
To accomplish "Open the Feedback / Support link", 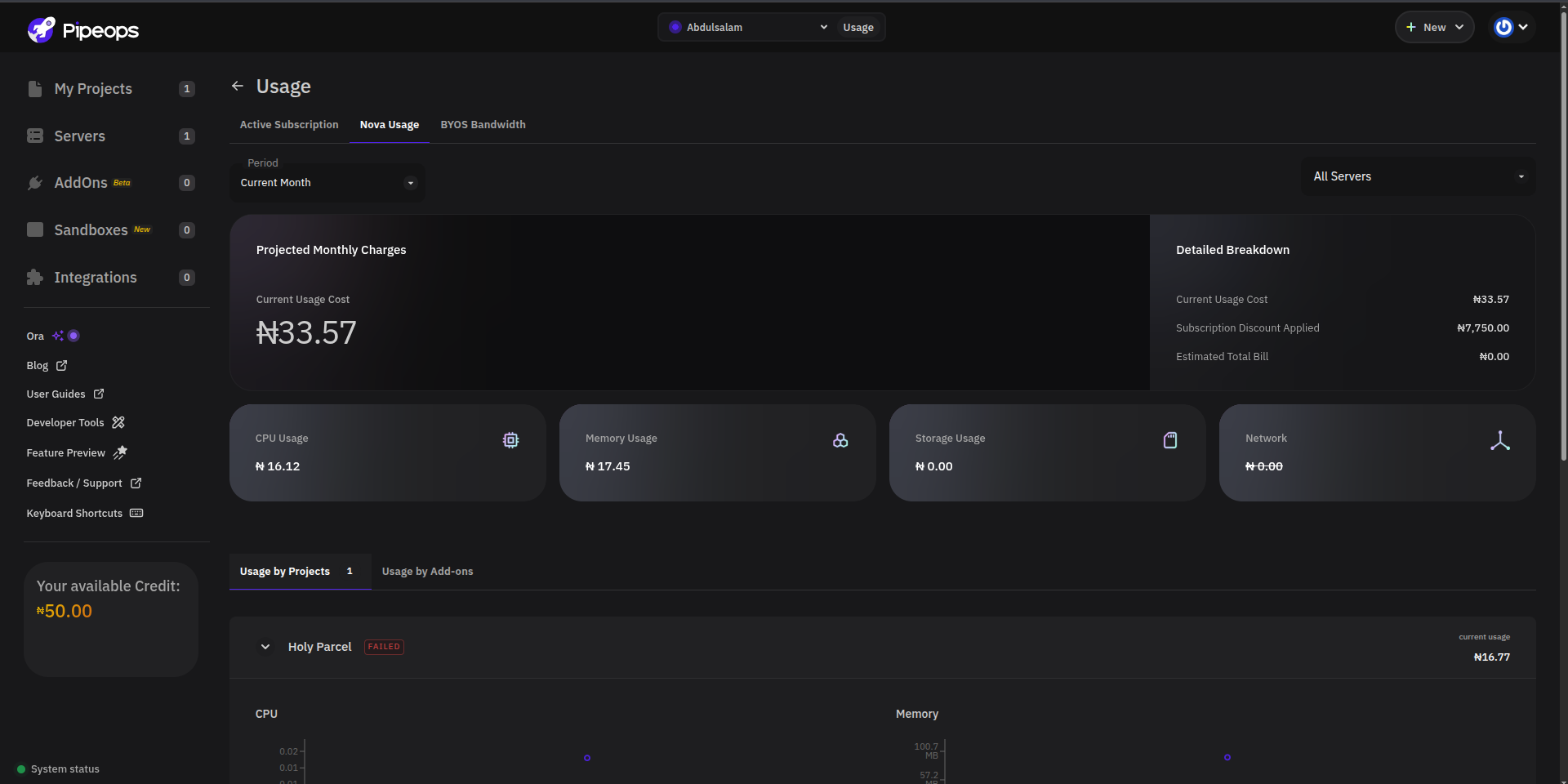I will [84, 483].
